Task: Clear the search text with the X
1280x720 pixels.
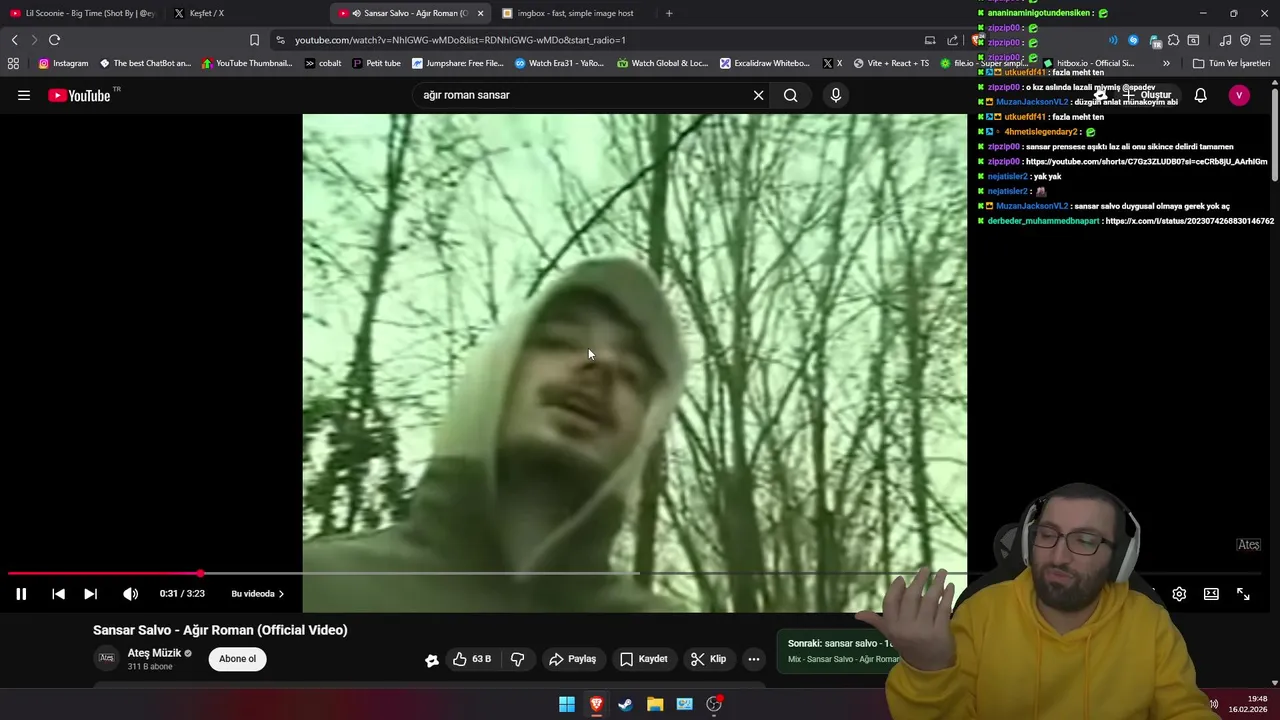Action: [x=758, y=95]
